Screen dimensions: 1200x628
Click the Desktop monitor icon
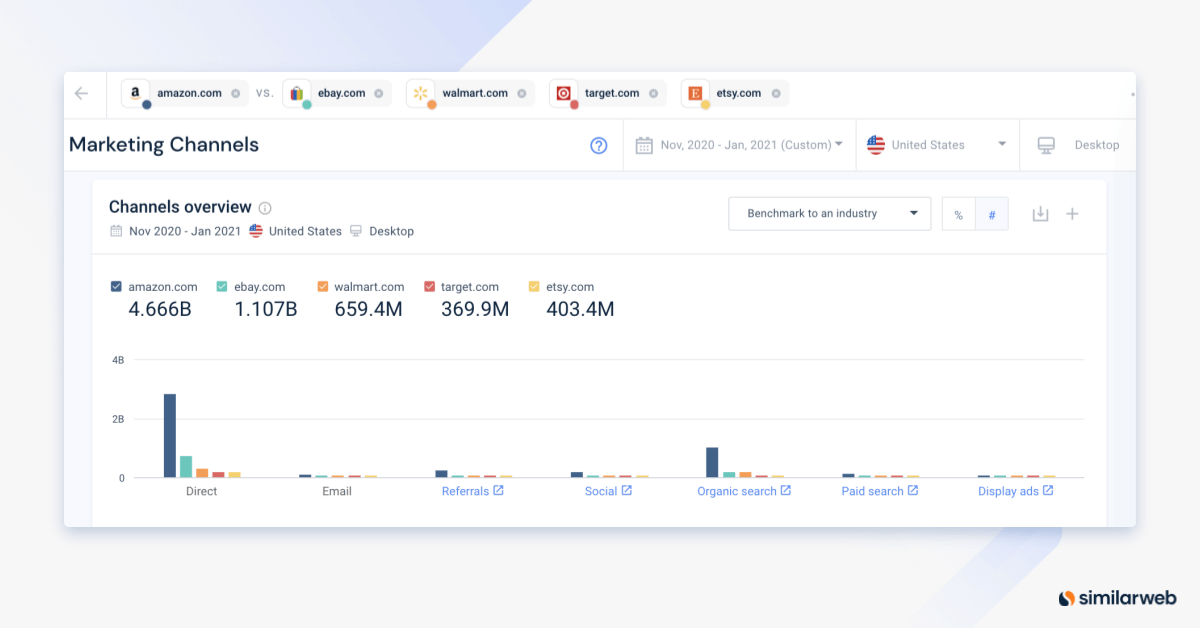pyautogui.click(x=1046, y=145)
